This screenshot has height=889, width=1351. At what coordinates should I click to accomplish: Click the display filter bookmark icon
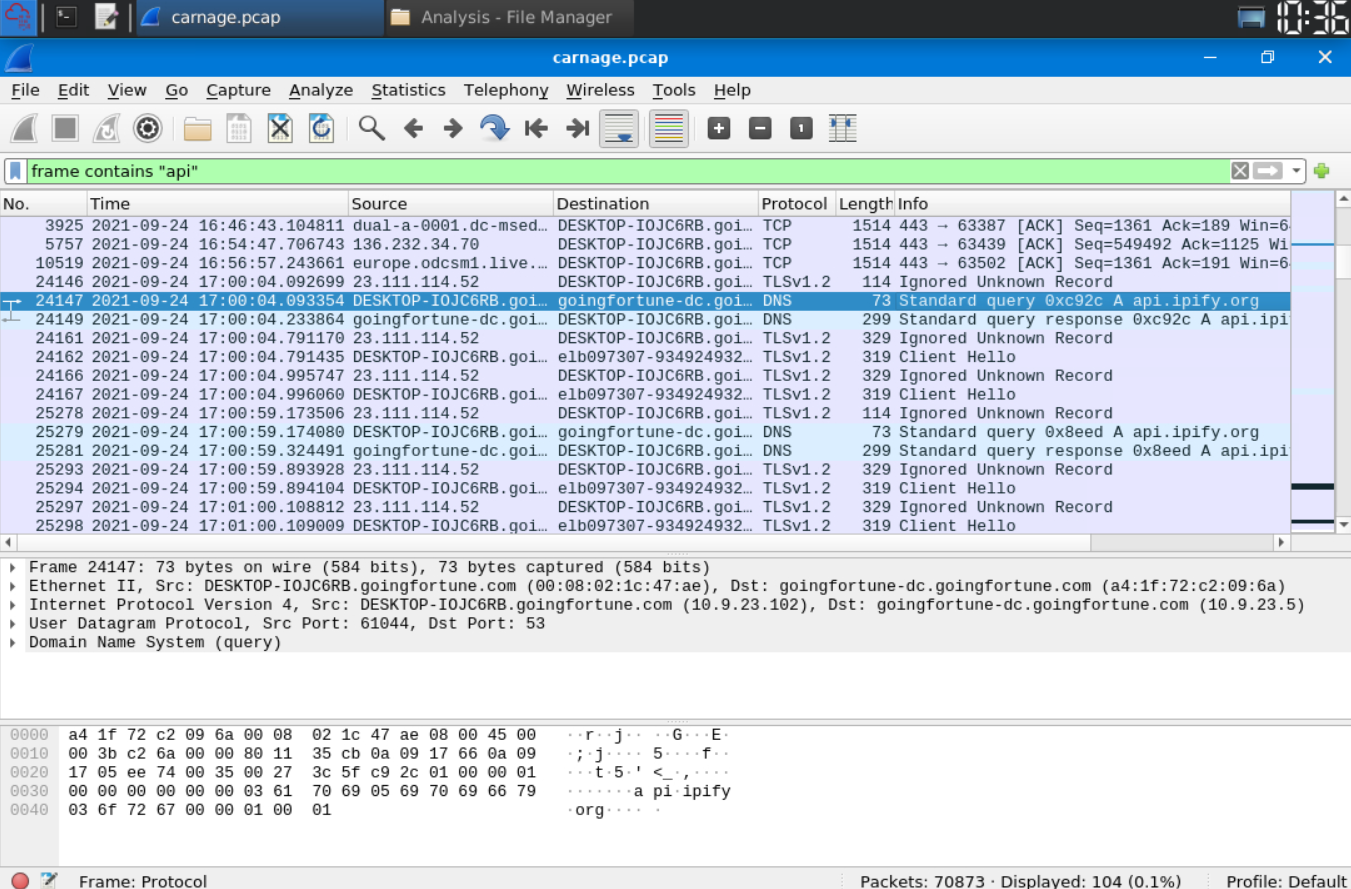[16, 171]
